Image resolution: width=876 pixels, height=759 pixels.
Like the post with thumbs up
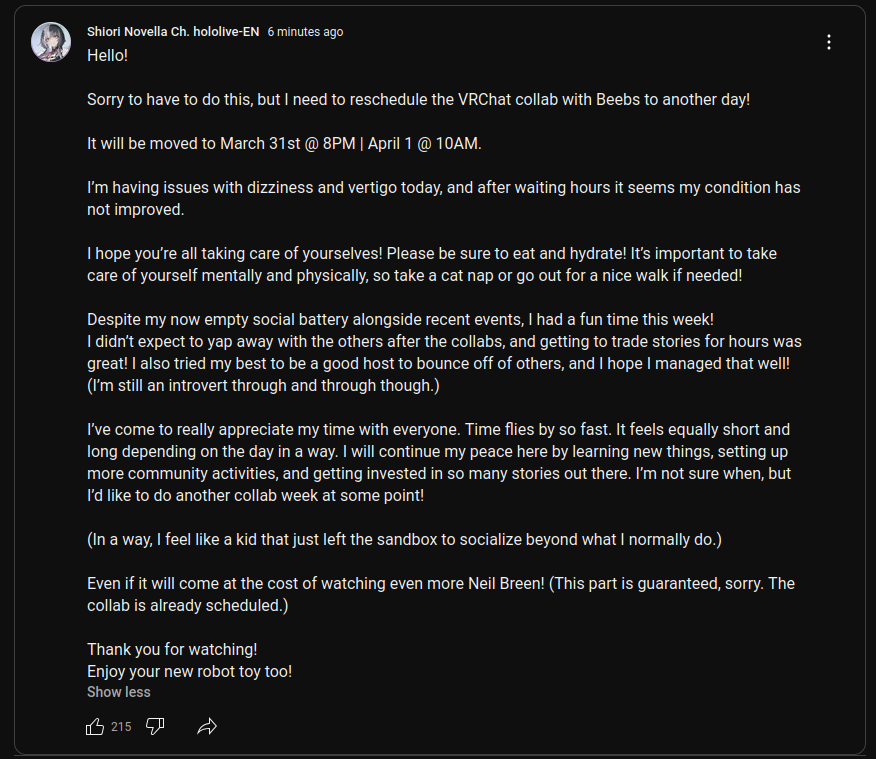95,727
